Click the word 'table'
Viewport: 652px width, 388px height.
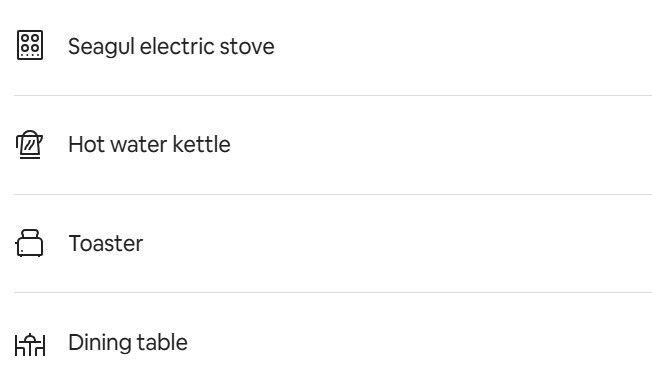(x=162, y=342)
